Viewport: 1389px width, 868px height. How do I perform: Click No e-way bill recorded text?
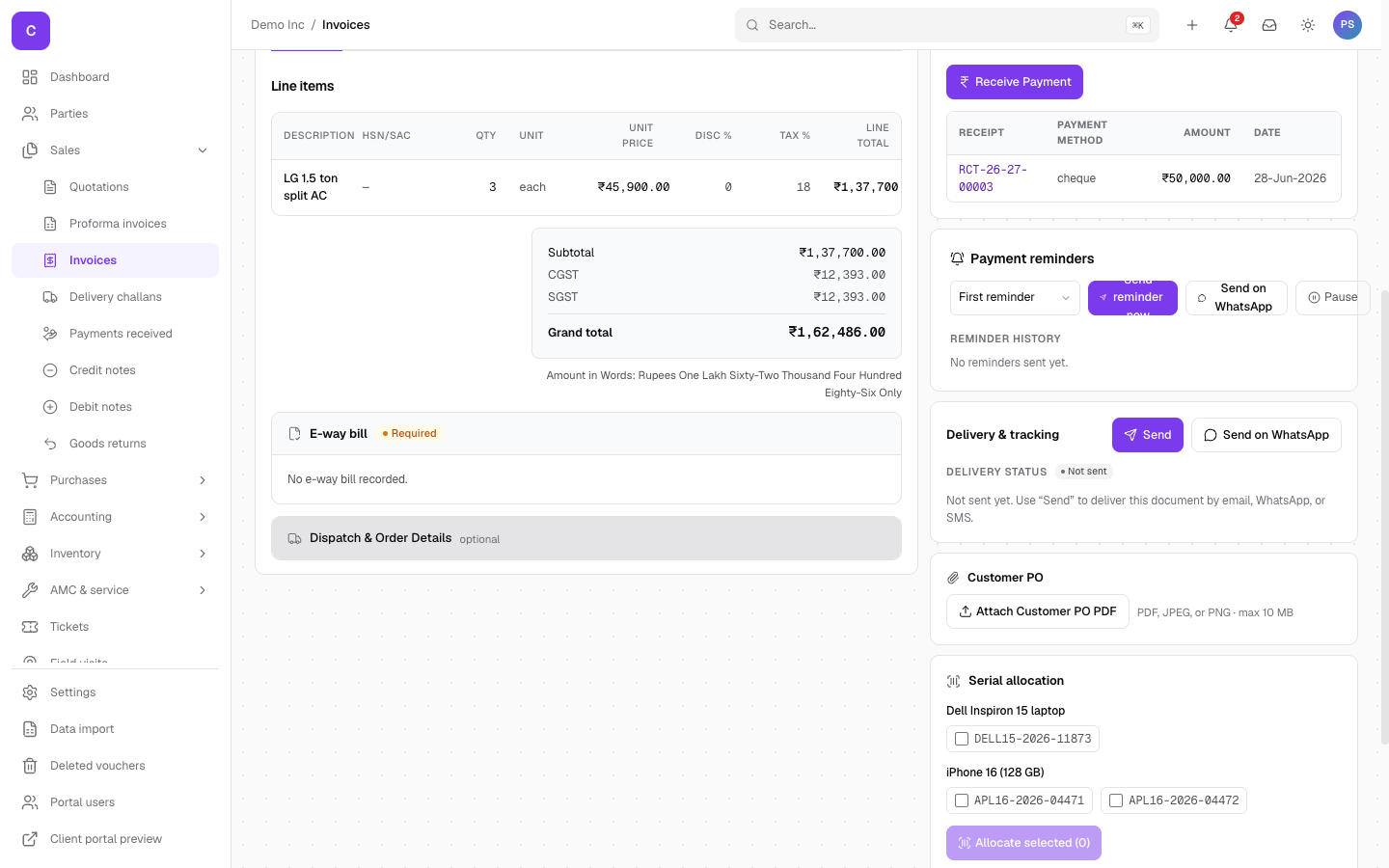(347, 479)
